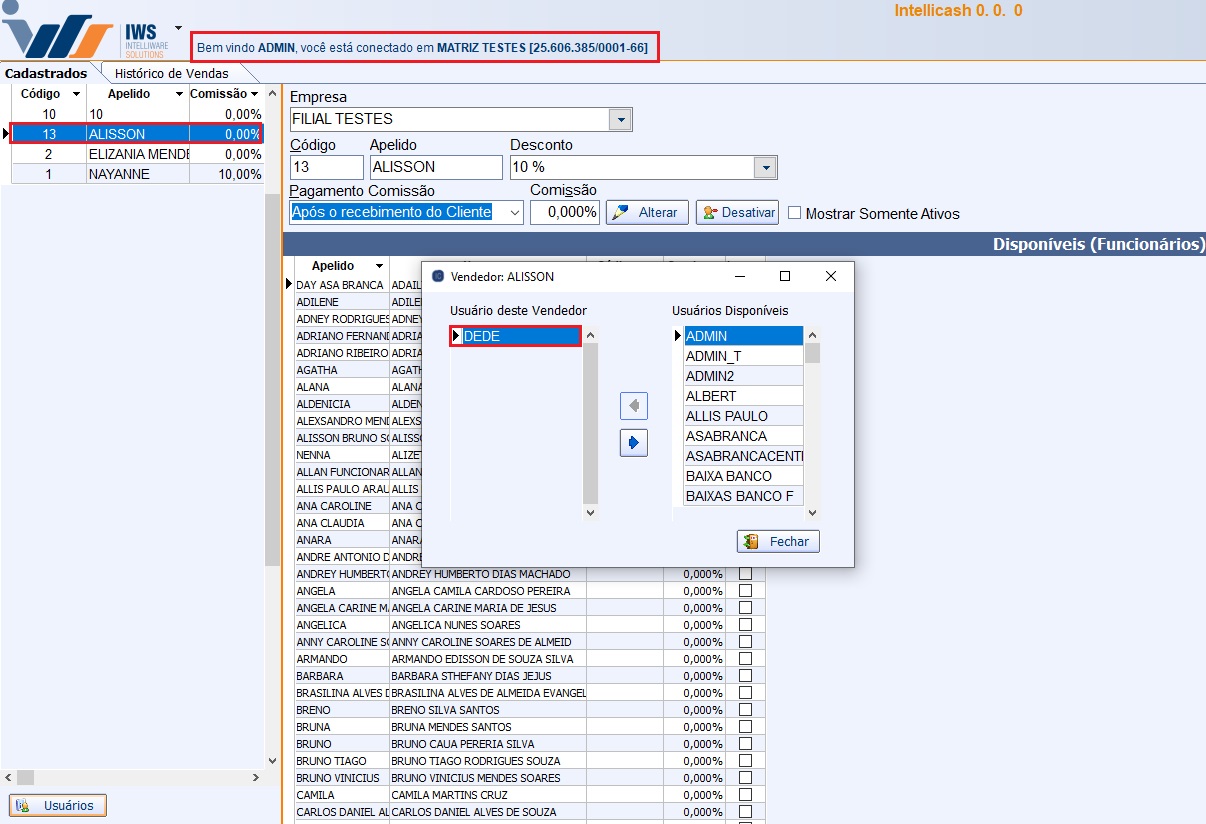Image resolution: width=1206 pixels, height=824 pixels.
Task: Select the row with code 10 in Cadastrados
Action: click(x=137, y=114)
